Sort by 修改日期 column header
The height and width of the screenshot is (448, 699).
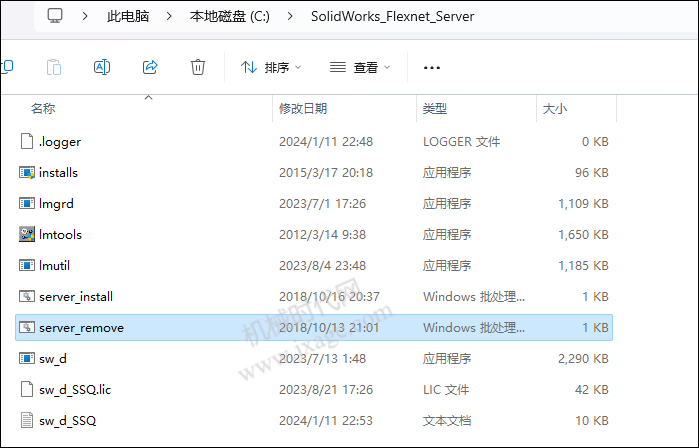coord(303,108)
